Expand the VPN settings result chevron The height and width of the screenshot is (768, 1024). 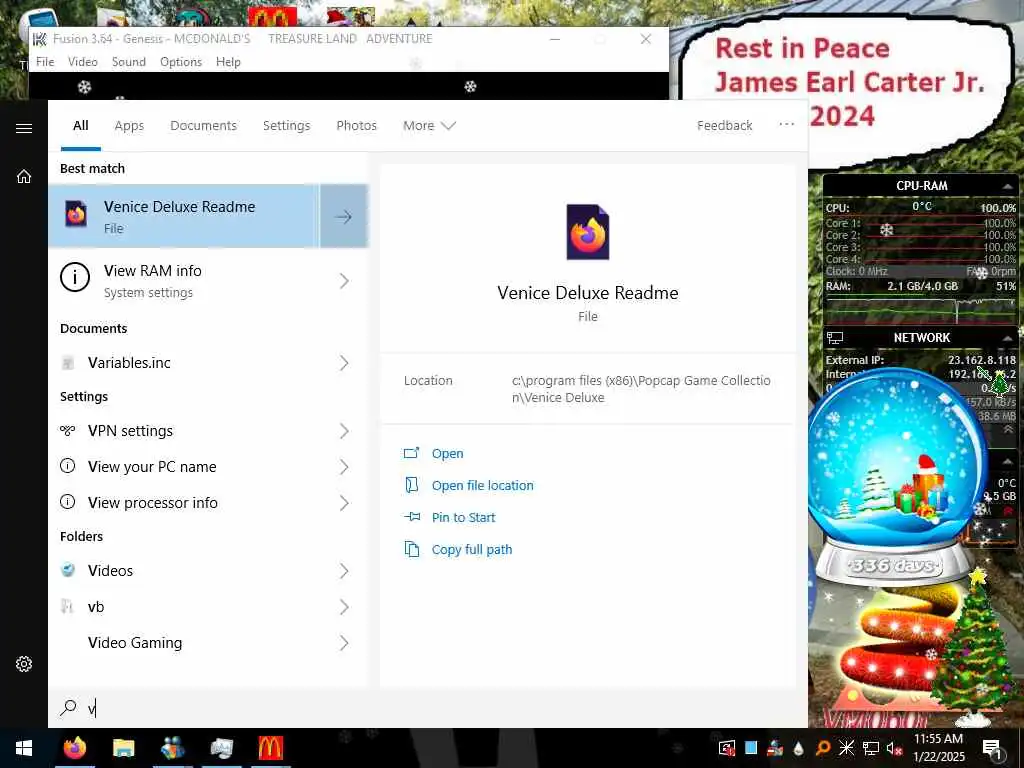click(344, 431)
